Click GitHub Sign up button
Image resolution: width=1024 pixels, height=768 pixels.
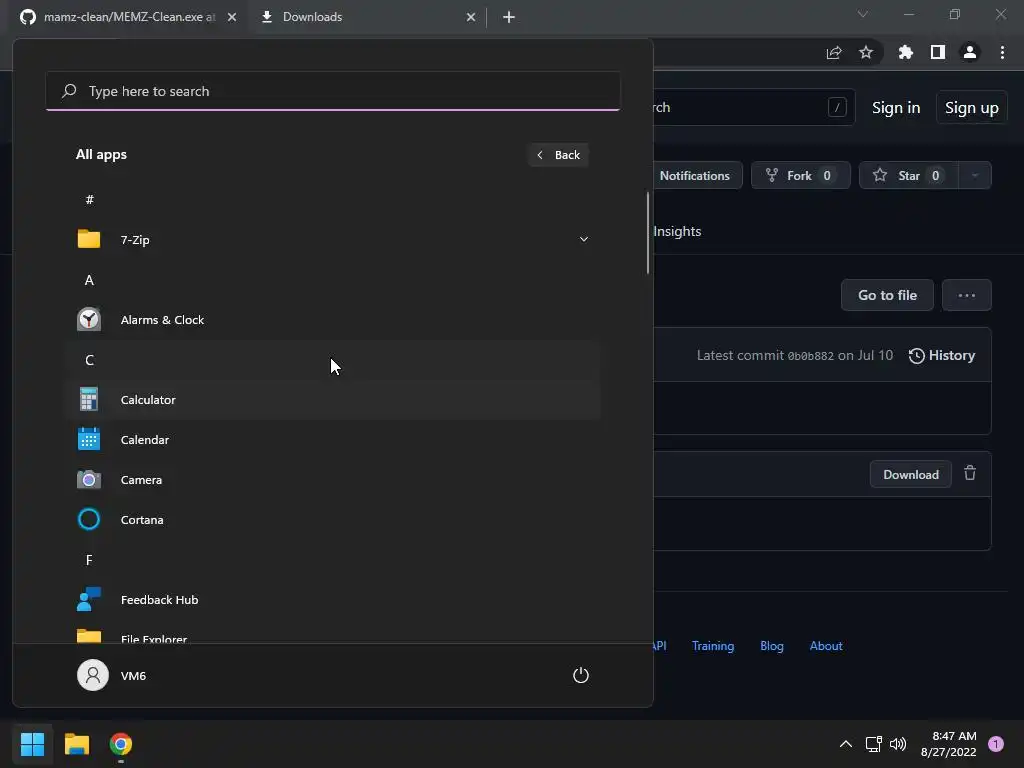[x=972, y=108]
